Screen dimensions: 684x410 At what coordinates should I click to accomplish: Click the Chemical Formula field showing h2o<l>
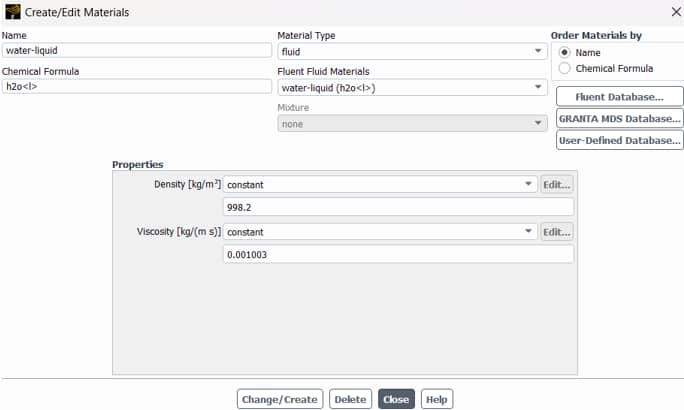[137, 86]
